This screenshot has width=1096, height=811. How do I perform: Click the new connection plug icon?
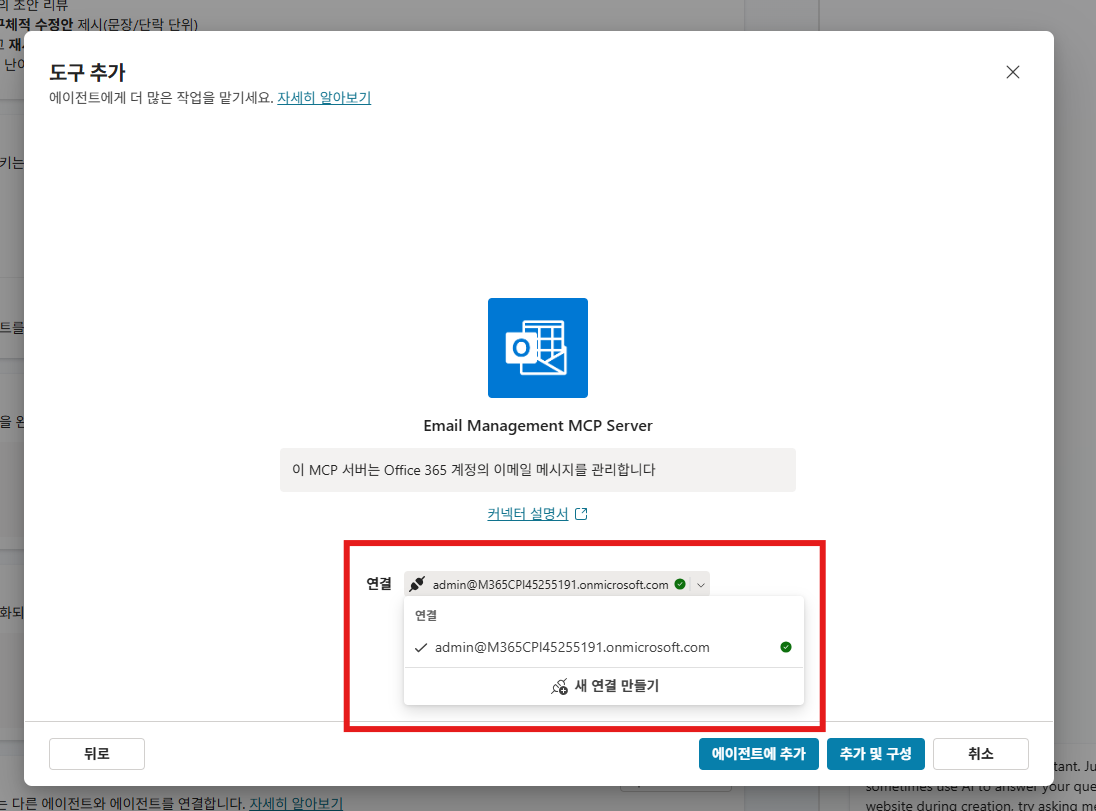(x=559, y=687)
